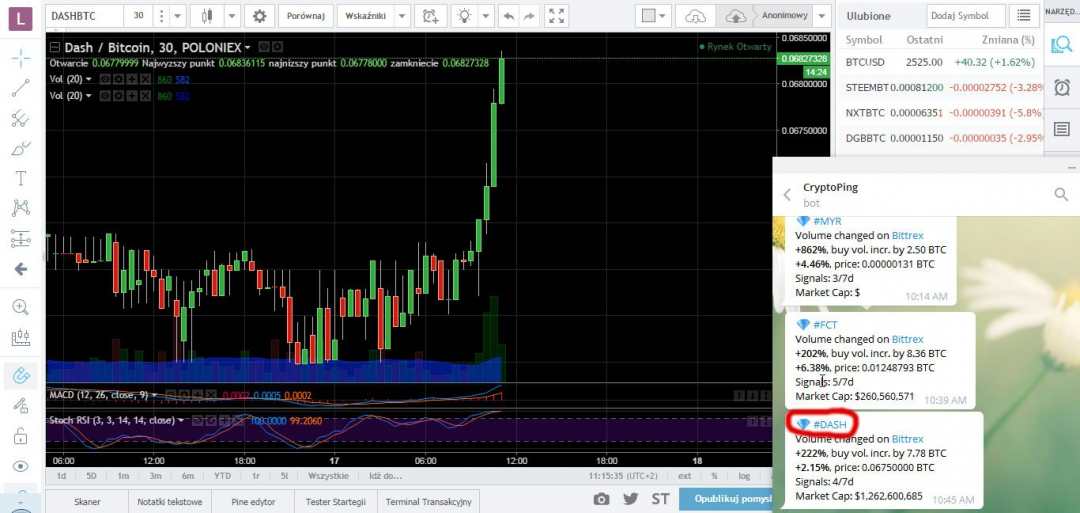Screen dimensions: 1080x513
Task: Expand the Anonimowy layout dropdown
Action: point(821,16)
